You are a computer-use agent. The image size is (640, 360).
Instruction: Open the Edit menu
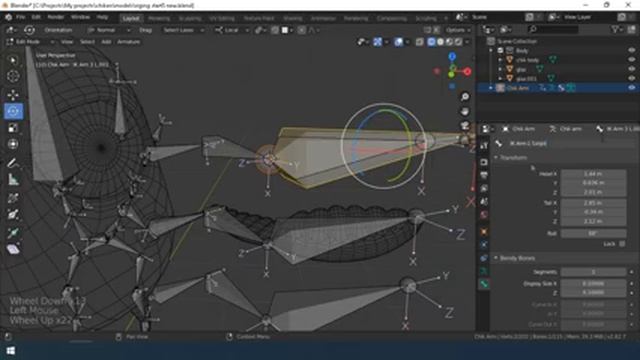coord(36,17)
